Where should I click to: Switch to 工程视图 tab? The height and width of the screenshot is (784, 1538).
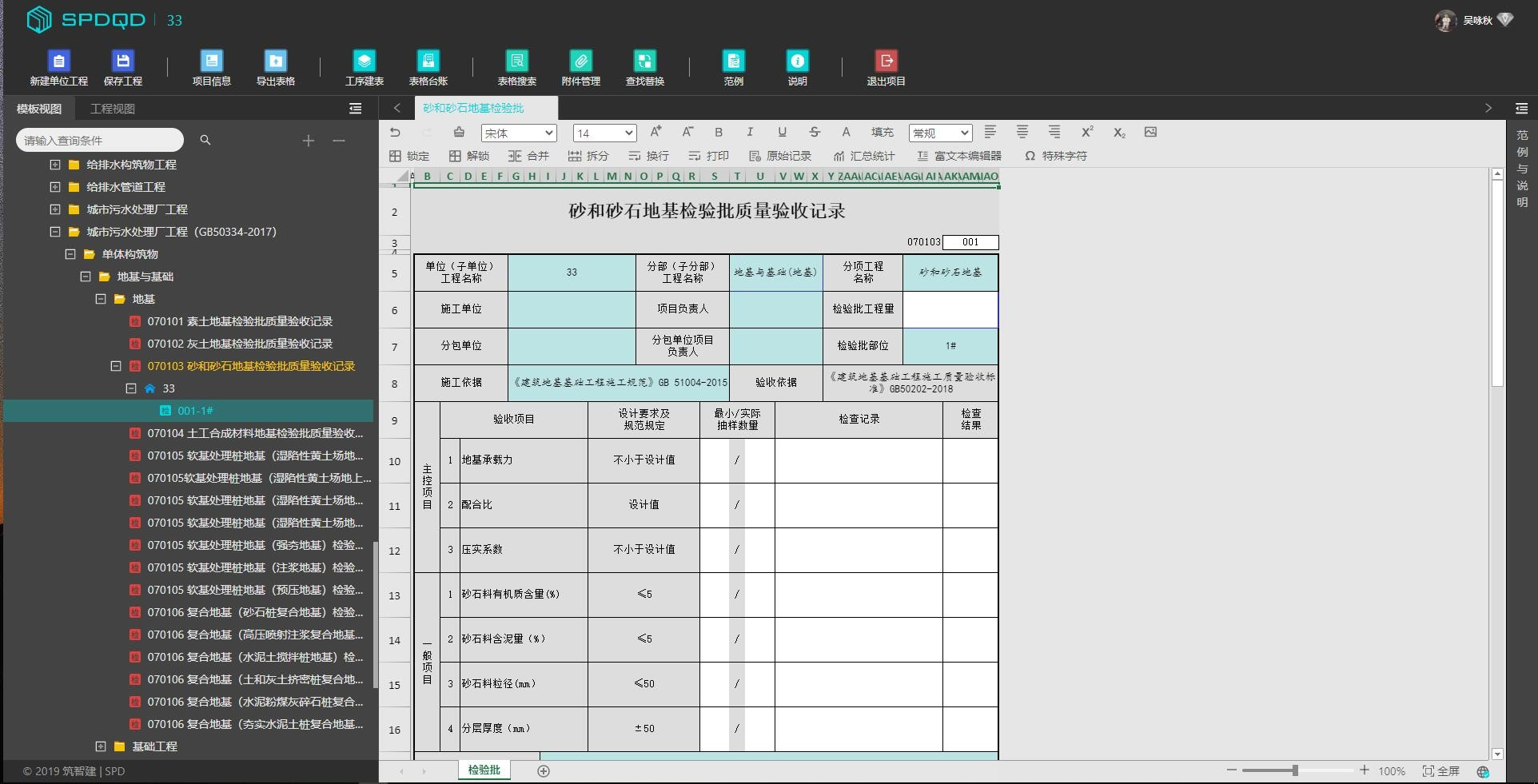pyautogui.click(x=113, y=109)
